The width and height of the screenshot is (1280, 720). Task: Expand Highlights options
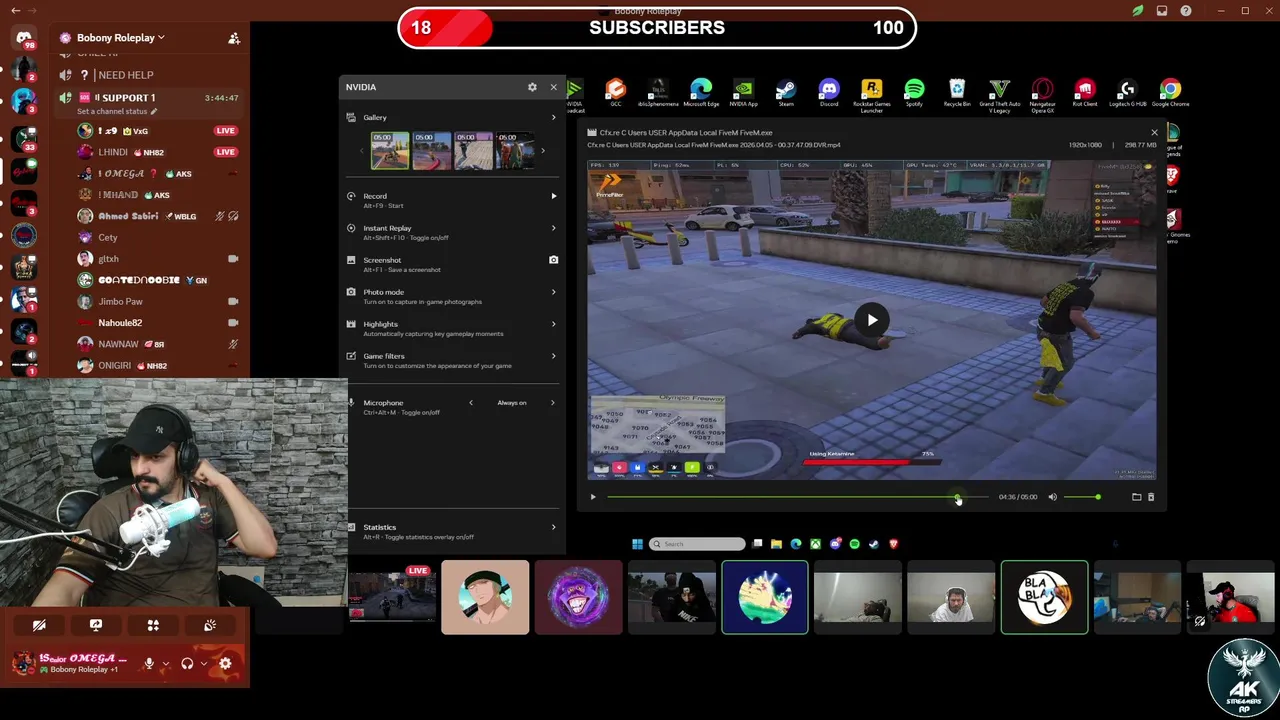click(553, 324)
